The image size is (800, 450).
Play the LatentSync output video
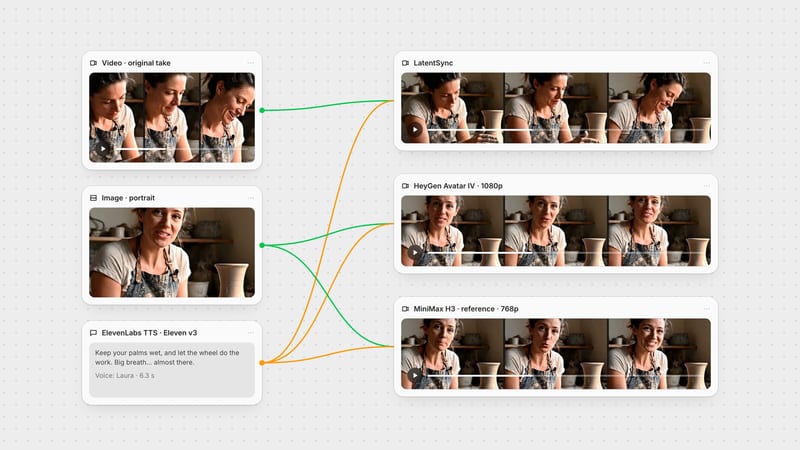point(415,130)
